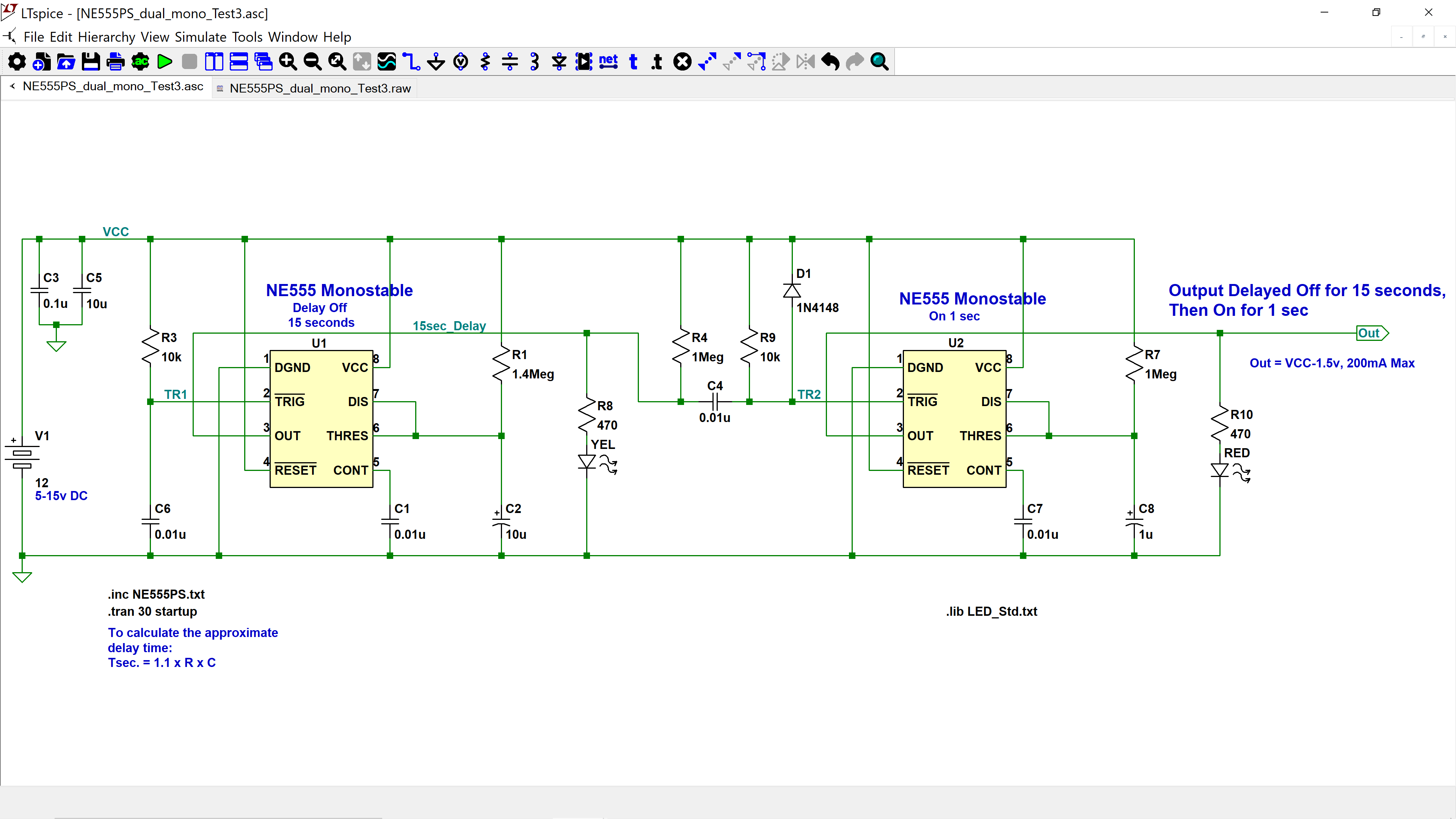The height and width of the screenshot is (819, 1456).
Task: Open the Help menu
Action: click(x=337, y=37)
